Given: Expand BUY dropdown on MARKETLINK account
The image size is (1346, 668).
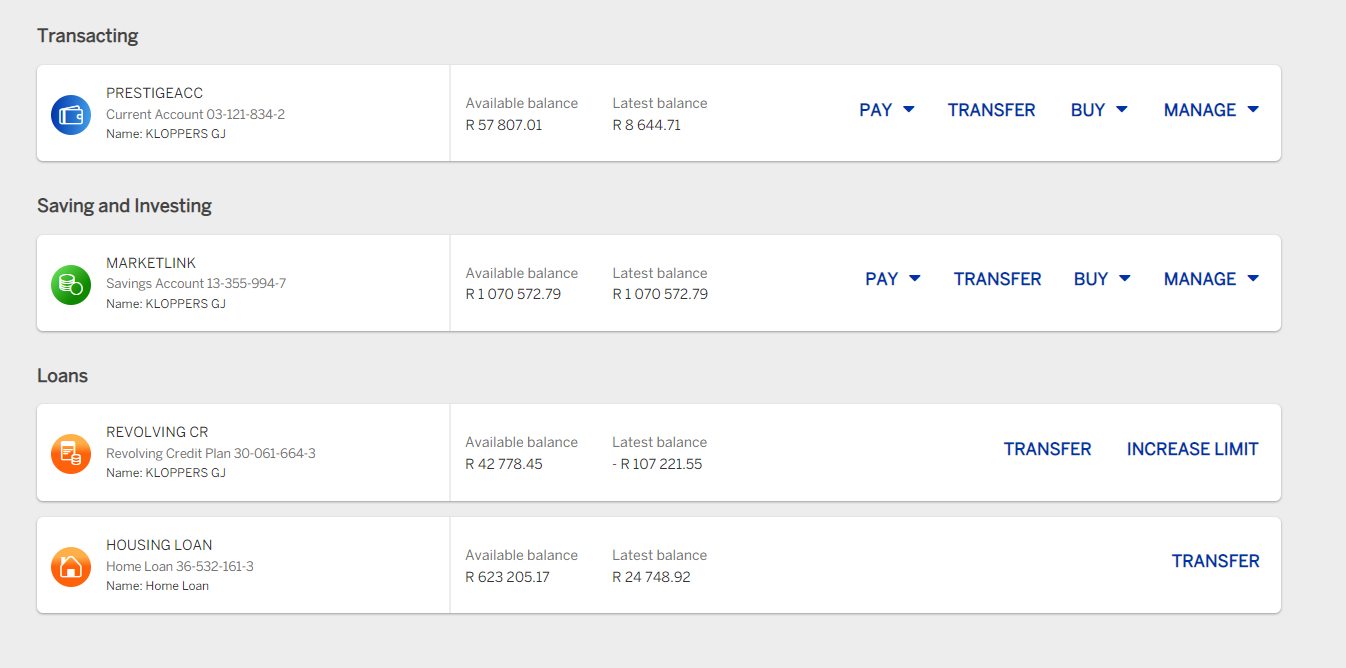Looking at the screenshot, I should [x=1102, y=279].
